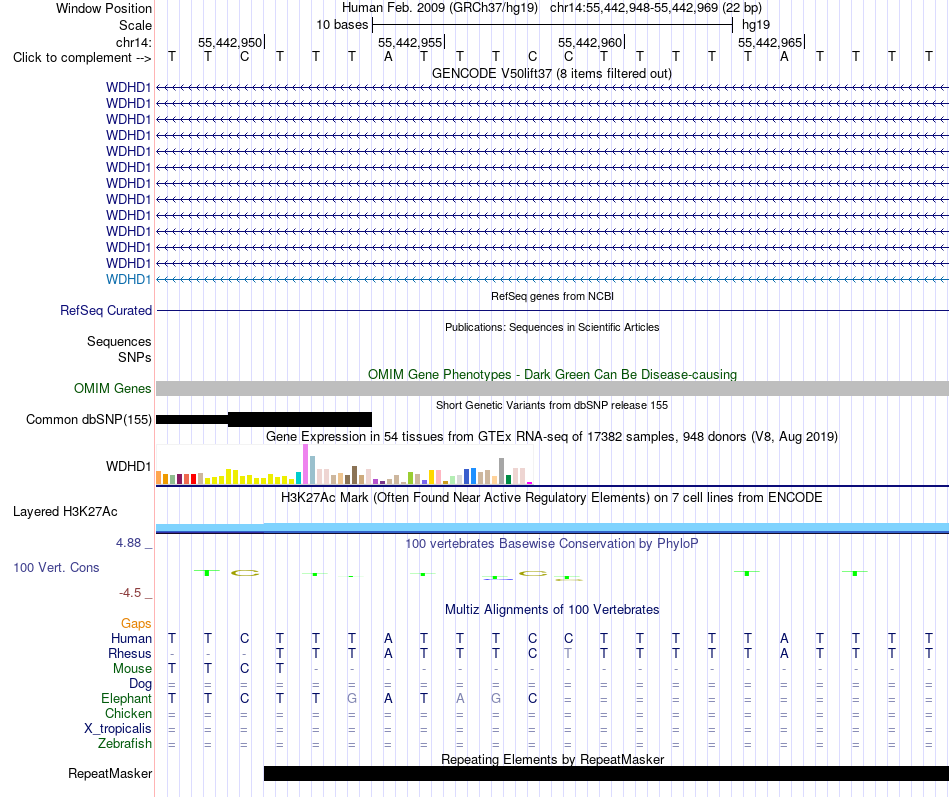950x797 pixels.
Task: Select the Rhesus alignment row label
Action: coord(130,654)
